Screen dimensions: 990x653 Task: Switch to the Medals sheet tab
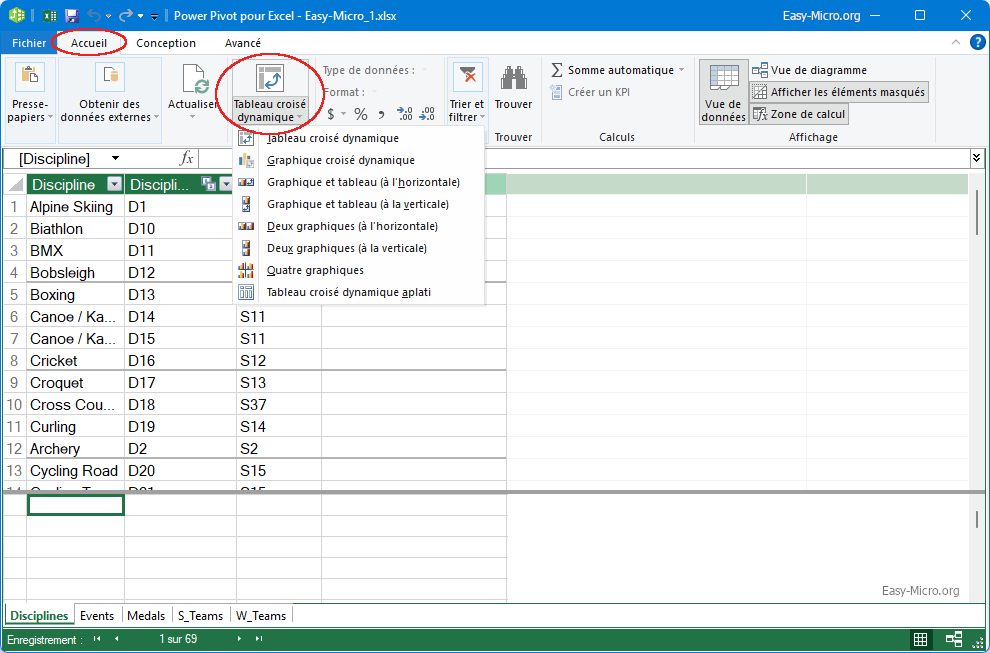pyautogui.click(x=146, y=616)
